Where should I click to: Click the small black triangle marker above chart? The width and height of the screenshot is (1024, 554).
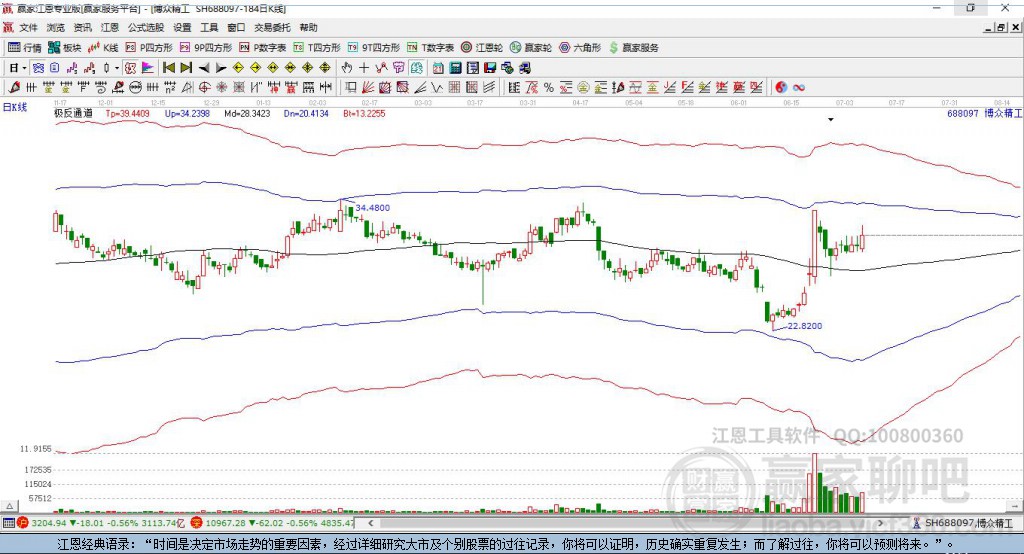pos(831,120)
